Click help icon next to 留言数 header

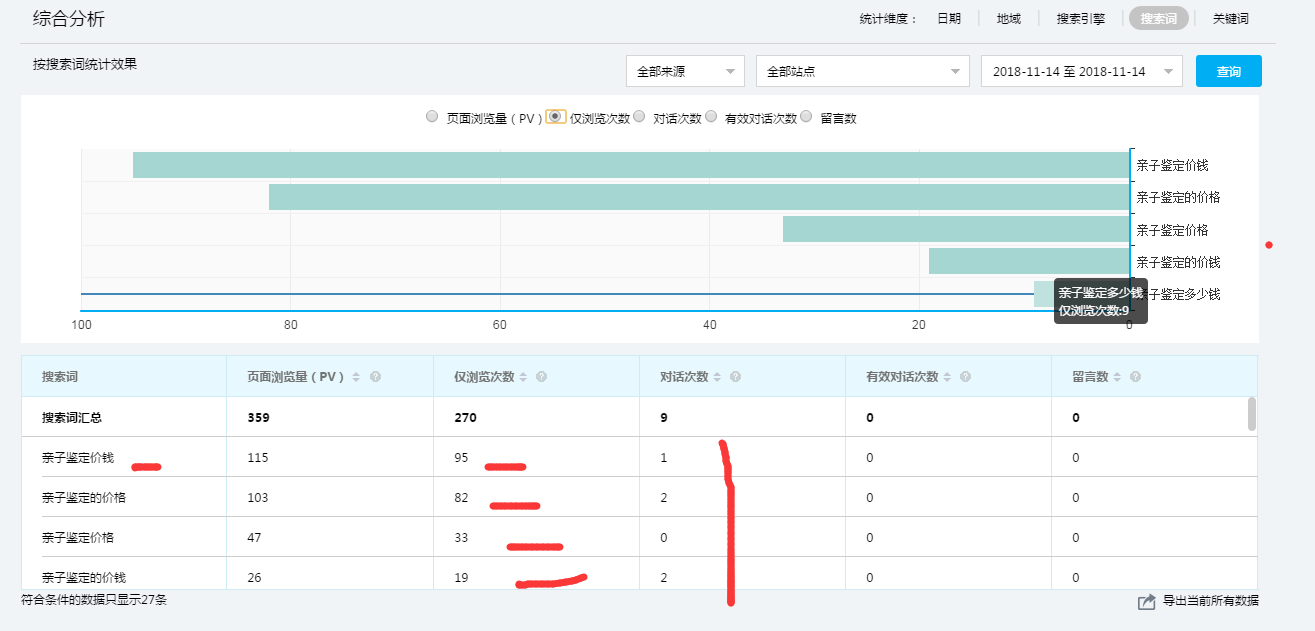[x=1135, y=377]
